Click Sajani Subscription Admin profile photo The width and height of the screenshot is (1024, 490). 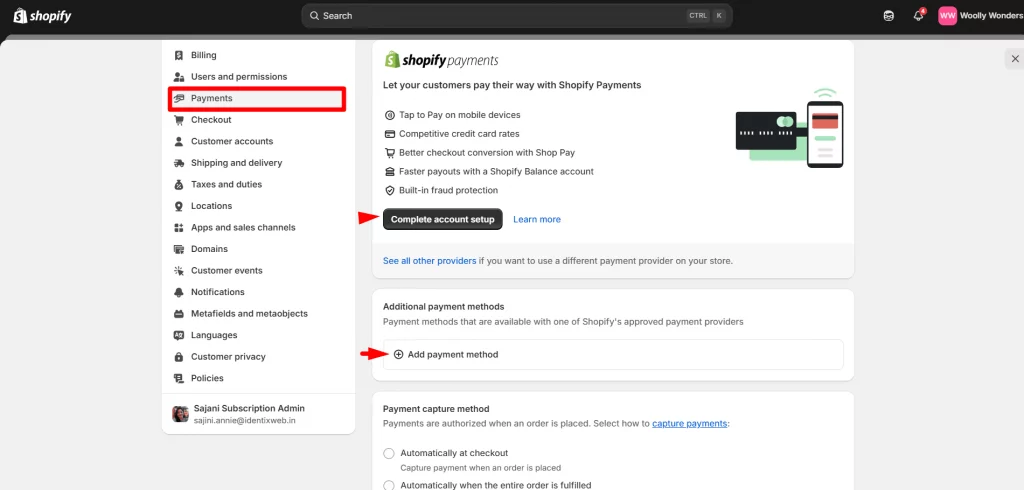click(x=180, y=414)
